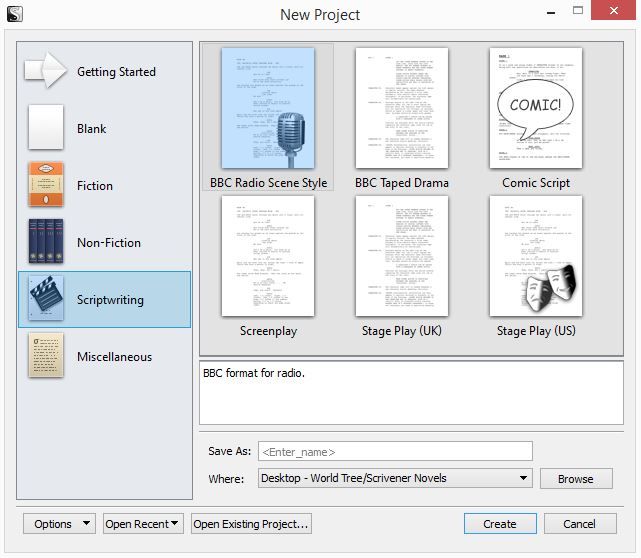Click the Scriptwriting clapperboard icon
Viewport: 641px width, 558px height.
click(x=46, y=298)
